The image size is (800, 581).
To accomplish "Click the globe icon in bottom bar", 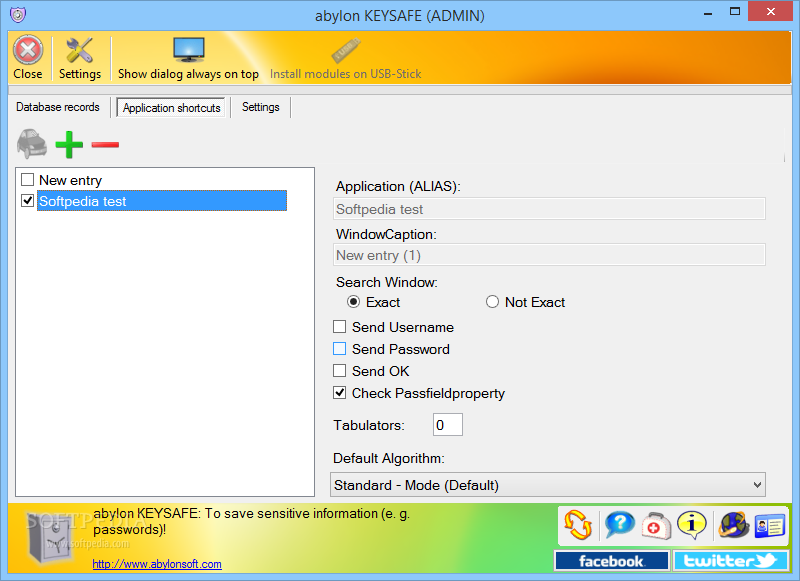I will pyautogui.click(x=733, y=525).
